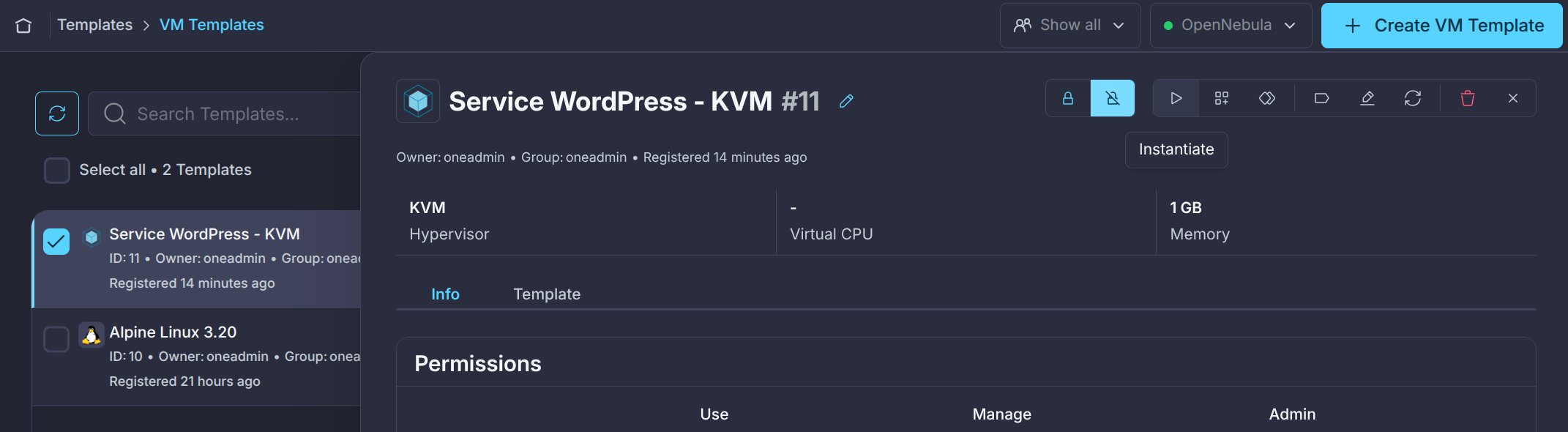This screenshot has height=432, width=1568.
Task: Click the Manage column header
Action: (x=1002, y=414)
